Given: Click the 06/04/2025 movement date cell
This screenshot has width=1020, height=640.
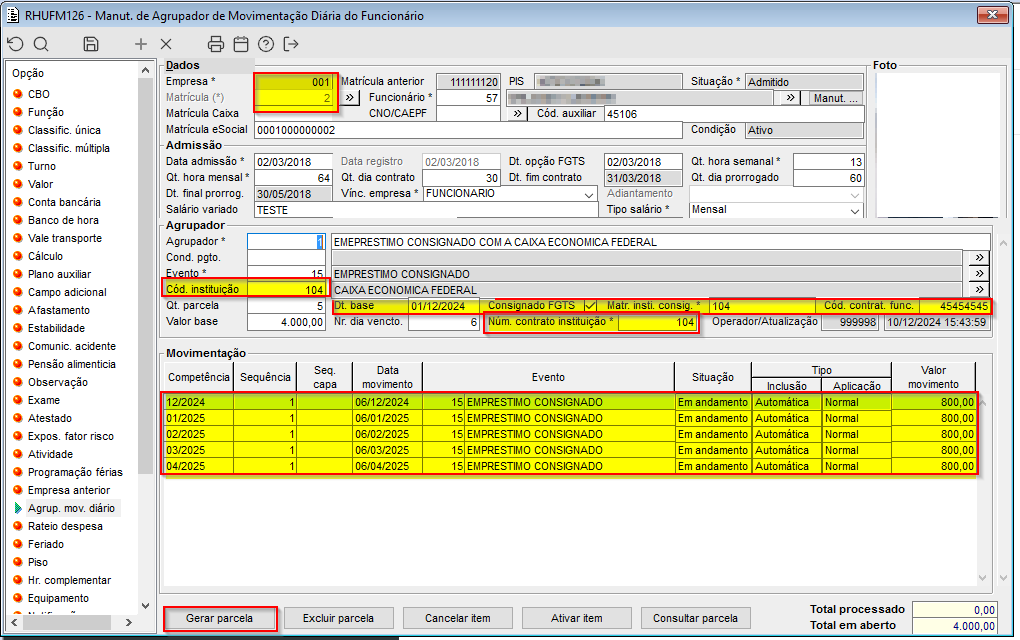Looking at the screenshot, I should [388, 466].
